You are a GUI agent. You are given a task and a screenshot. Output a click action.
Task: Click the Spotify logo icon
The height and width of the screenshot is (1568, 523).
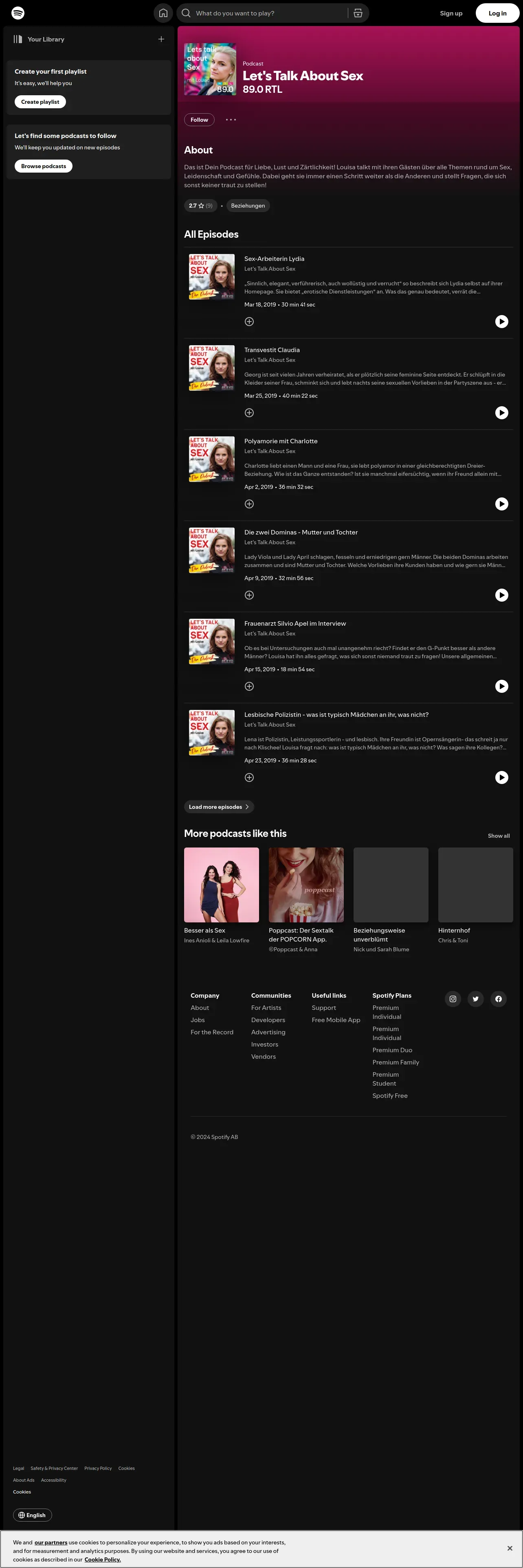[x=18, y=13]
